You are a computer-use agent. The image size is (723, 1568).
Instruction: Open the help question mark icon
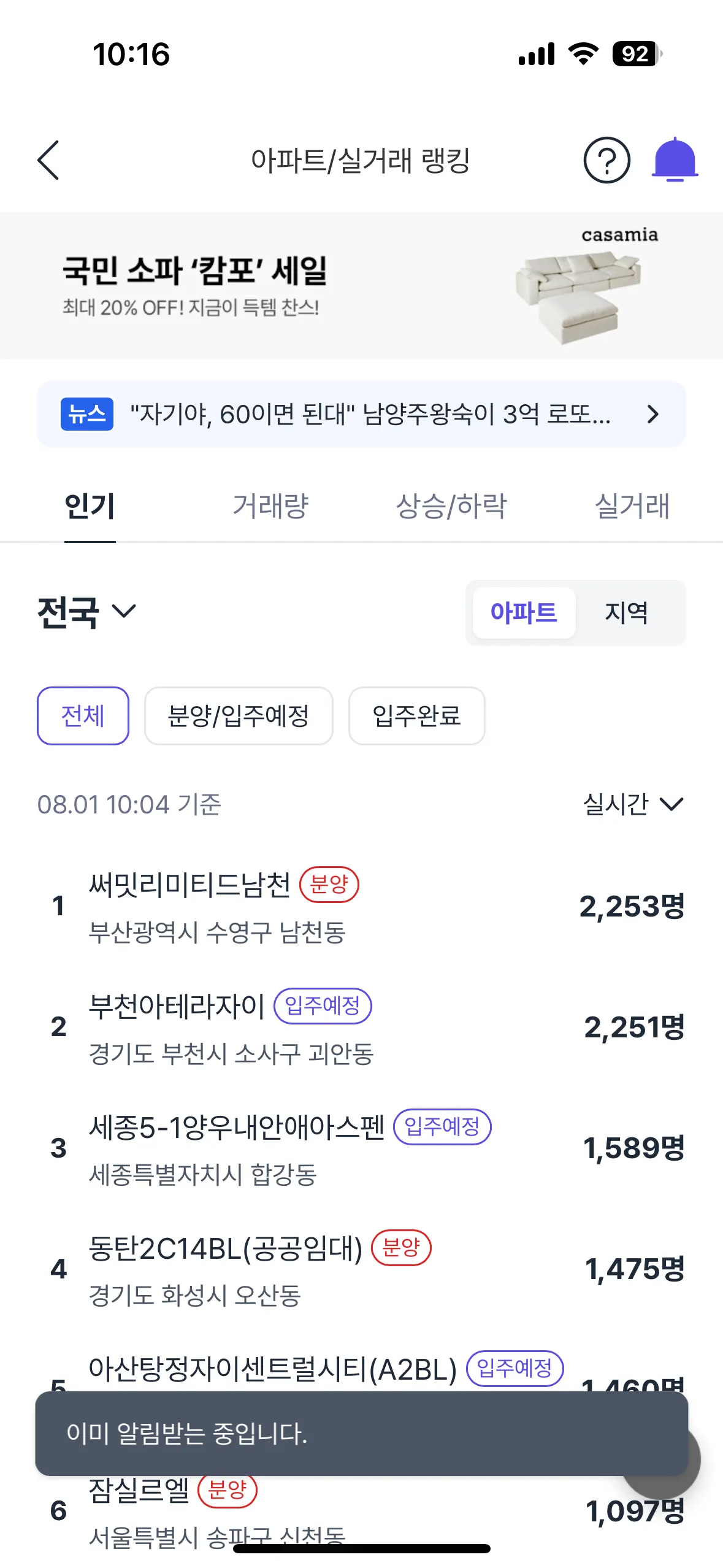click(x=606, y=160)
